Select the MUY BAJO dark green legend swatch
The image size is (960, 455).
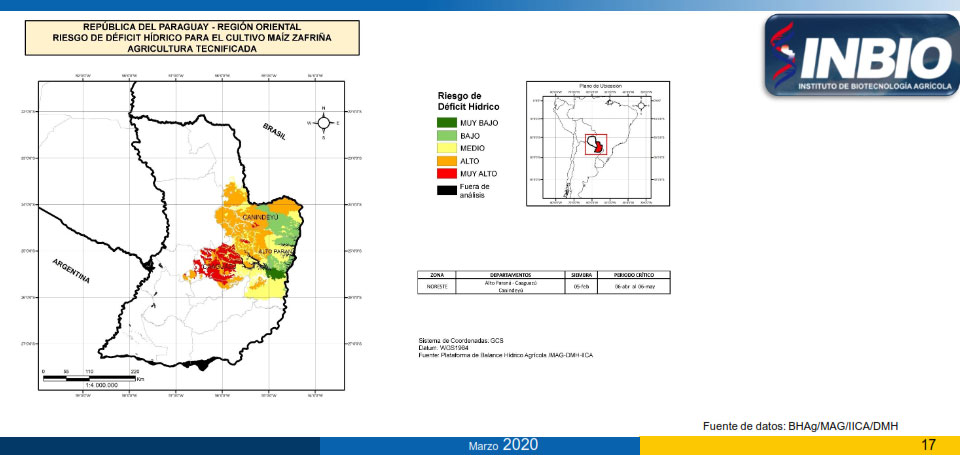(447, 122)
